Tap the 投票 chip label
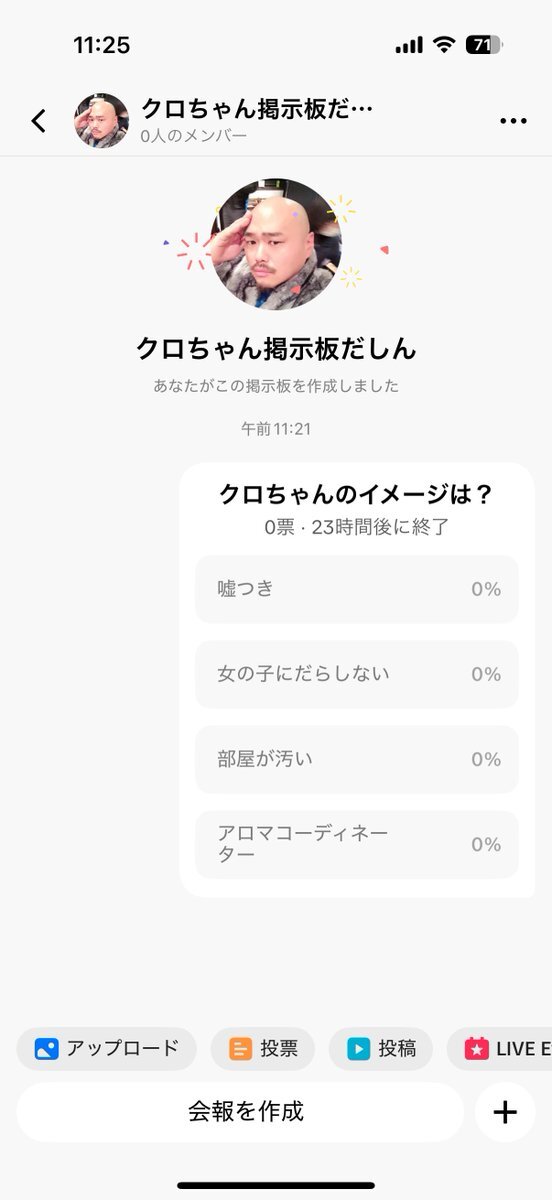 [280, 1049]
